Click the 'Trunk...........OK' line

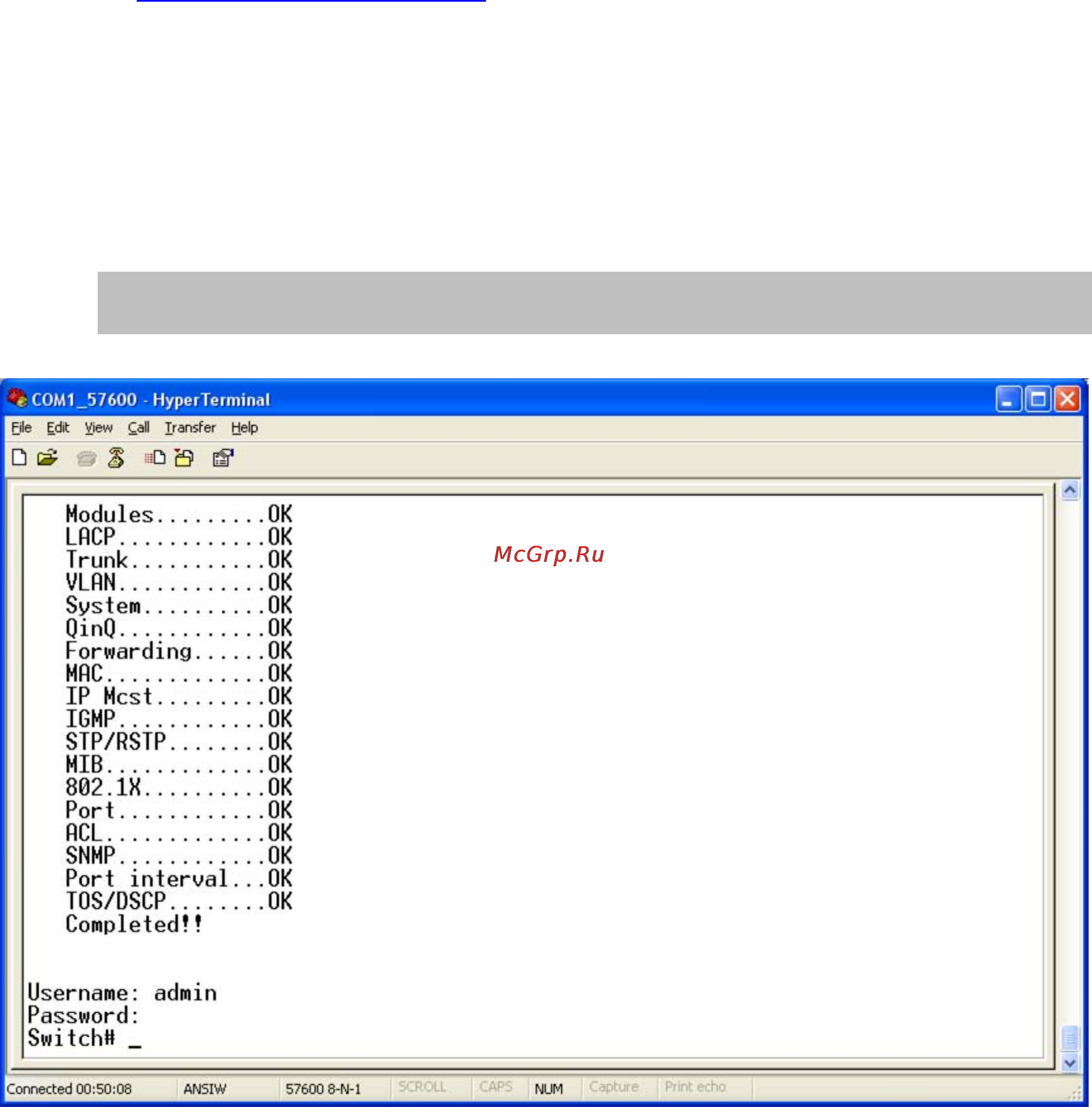tap(179, 560)
